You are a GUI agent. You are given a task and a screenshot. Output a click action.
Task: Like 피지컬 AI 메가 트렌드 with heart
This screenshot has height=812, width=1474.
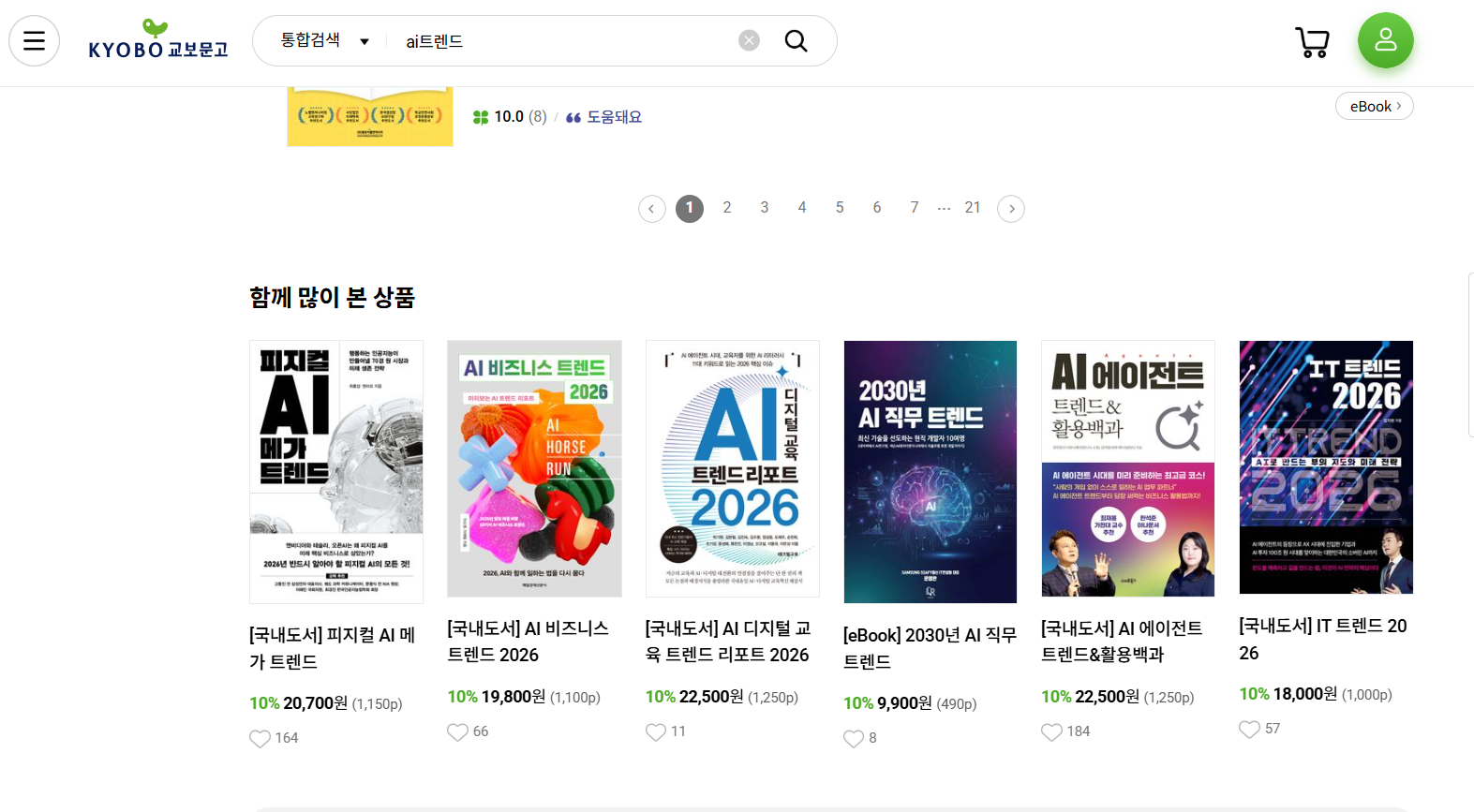(x=260, y=738)
